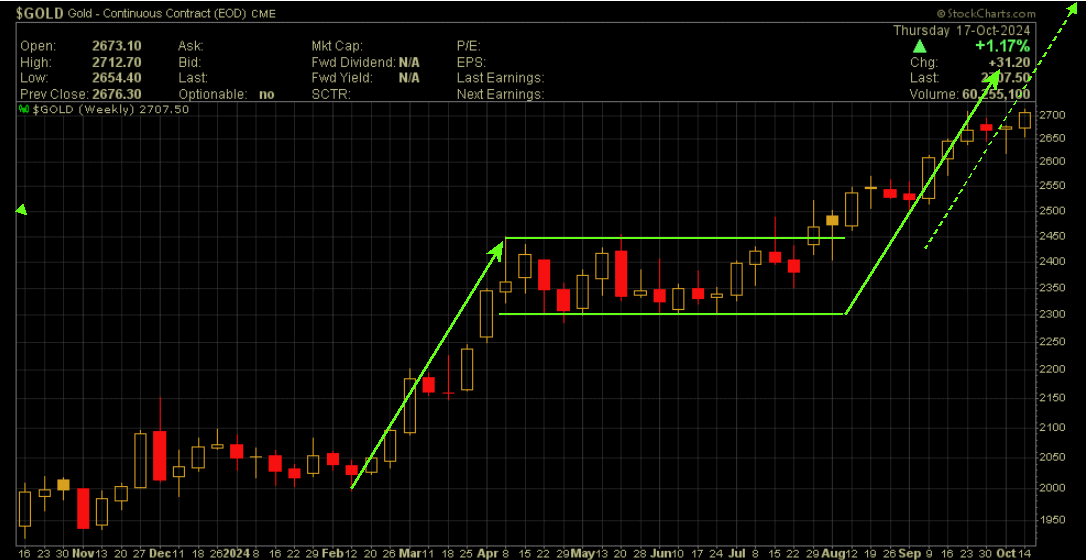Click the 'EPS:' label

(470, 62)
